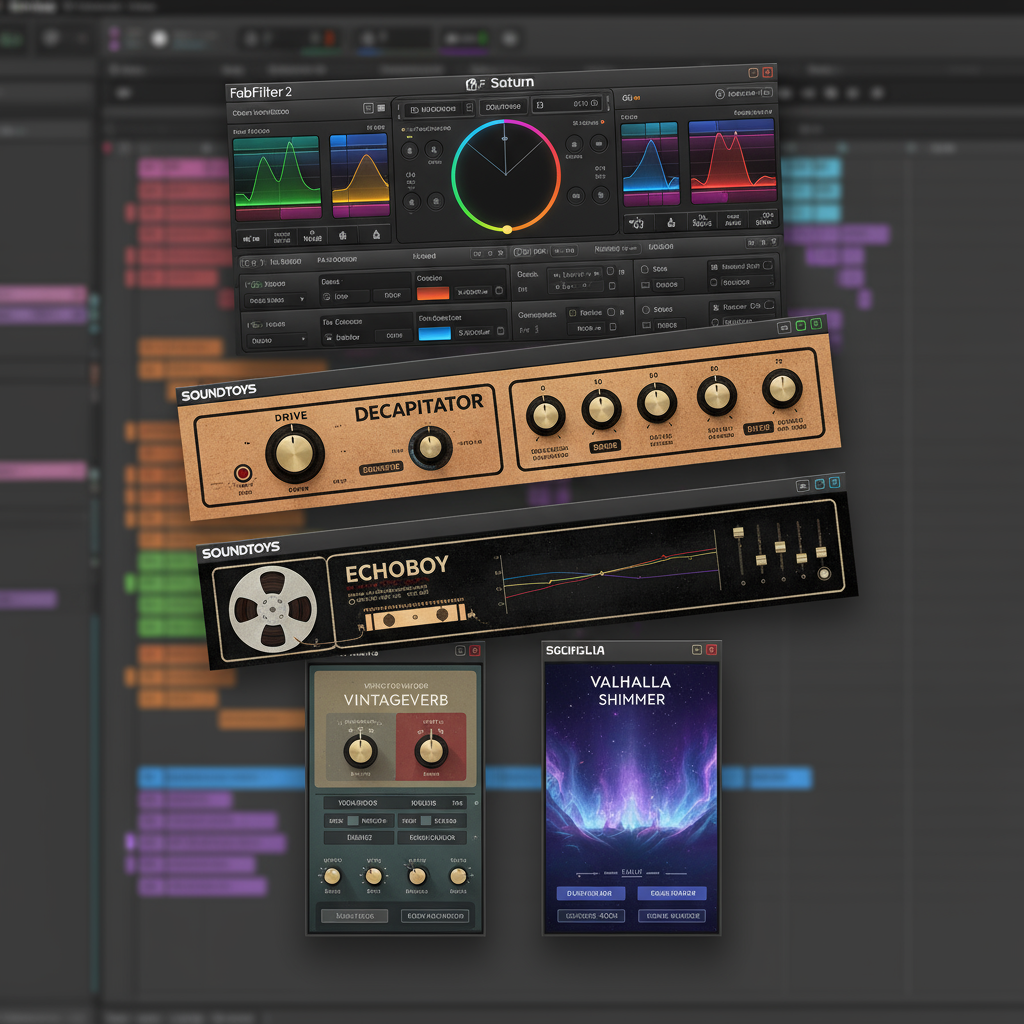Click left outlined button at Valhalla Shimmer bottom
Image resolution: width=1024 pixels, height=1024 pixels.
(x=590, y=916)
